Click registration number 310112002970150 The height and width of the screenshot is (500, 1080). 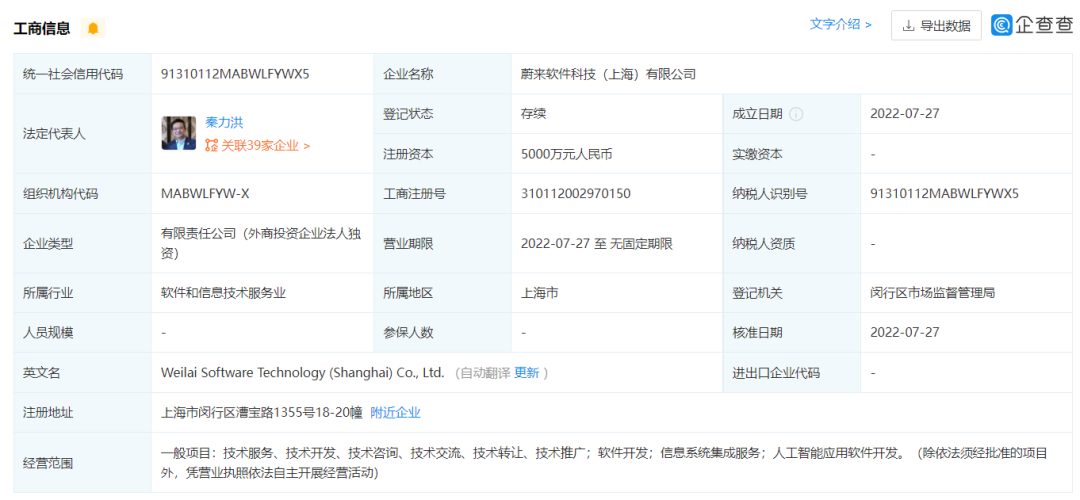[576, 194]
